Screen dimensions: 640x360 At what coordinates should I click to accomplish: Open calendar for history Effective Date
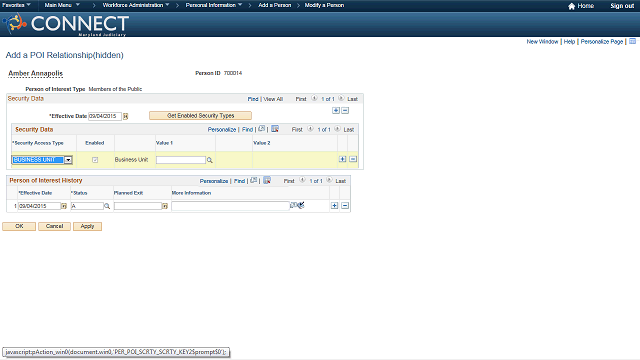pyautogui.click(x=64, y=206)
